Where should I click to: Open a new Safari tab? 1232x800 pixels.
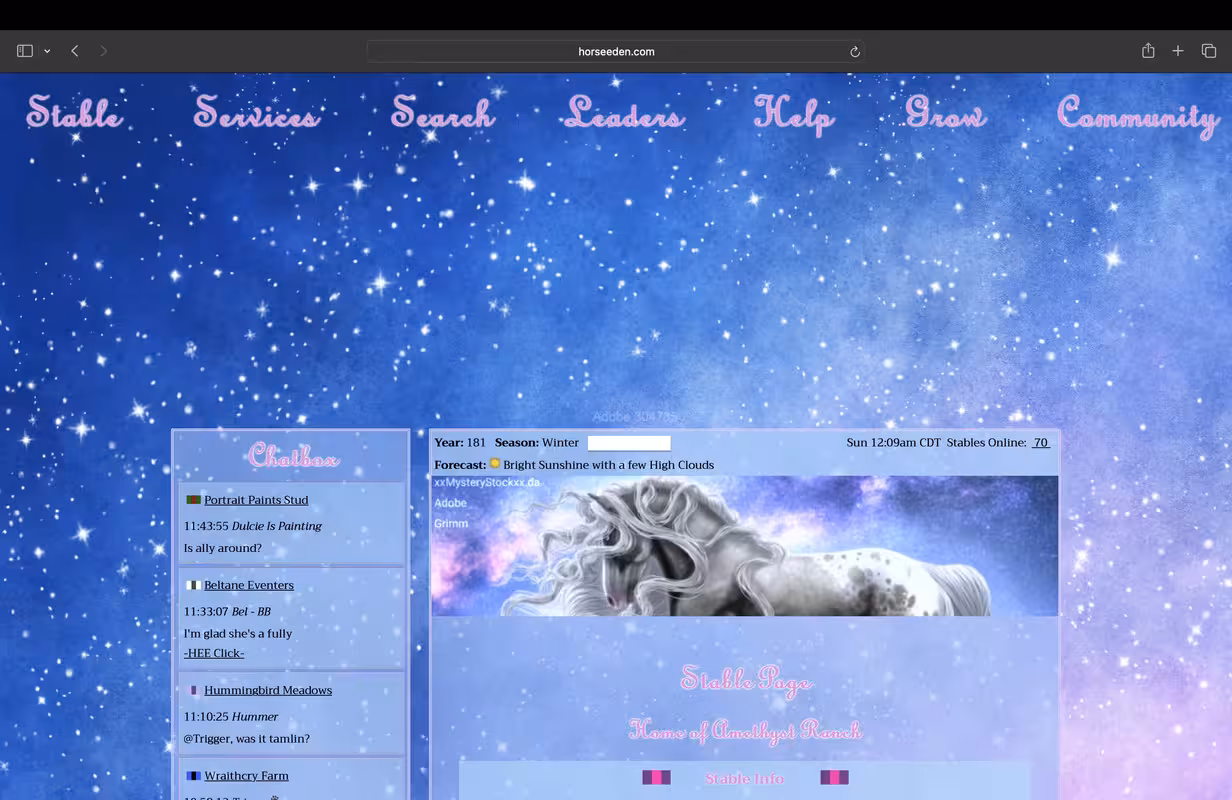click(x=1178, y=51)
